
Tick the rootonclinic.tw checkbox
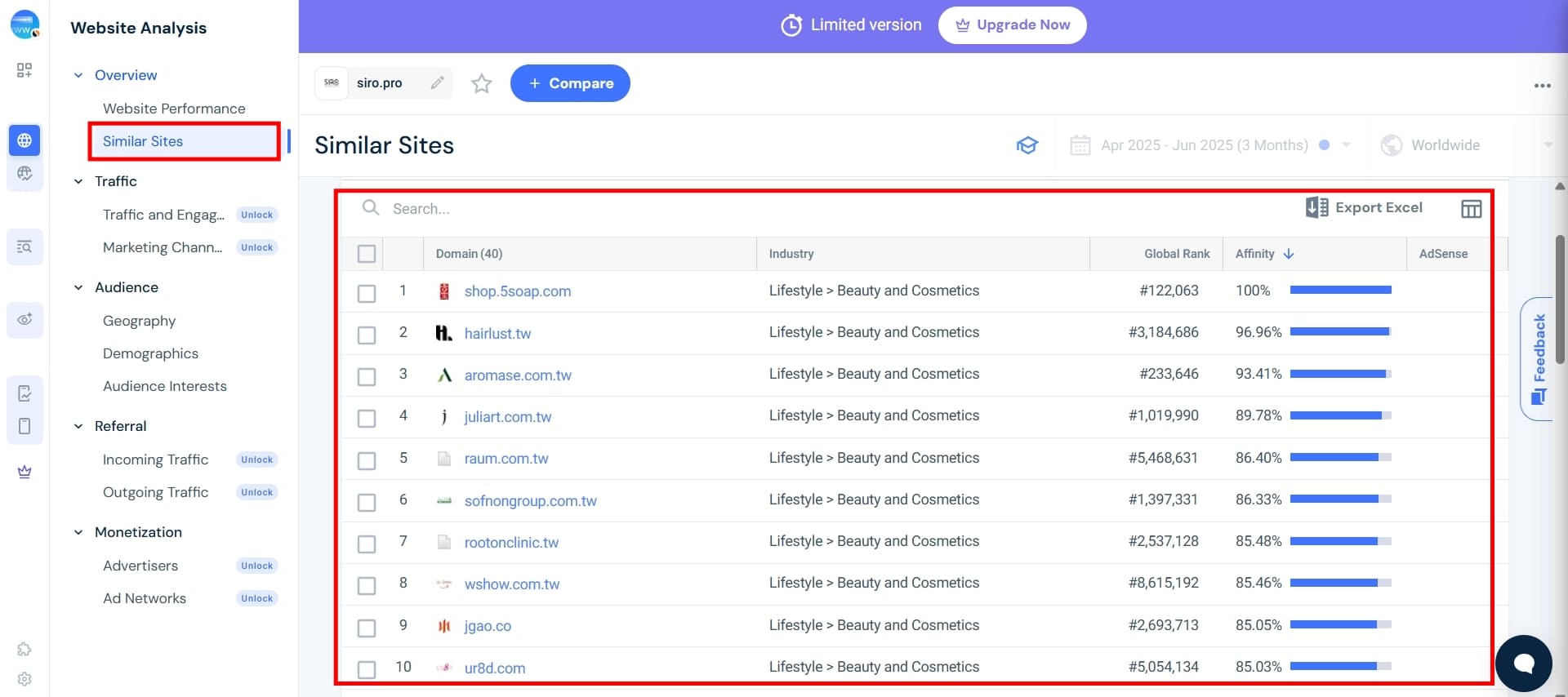[367, 544]
